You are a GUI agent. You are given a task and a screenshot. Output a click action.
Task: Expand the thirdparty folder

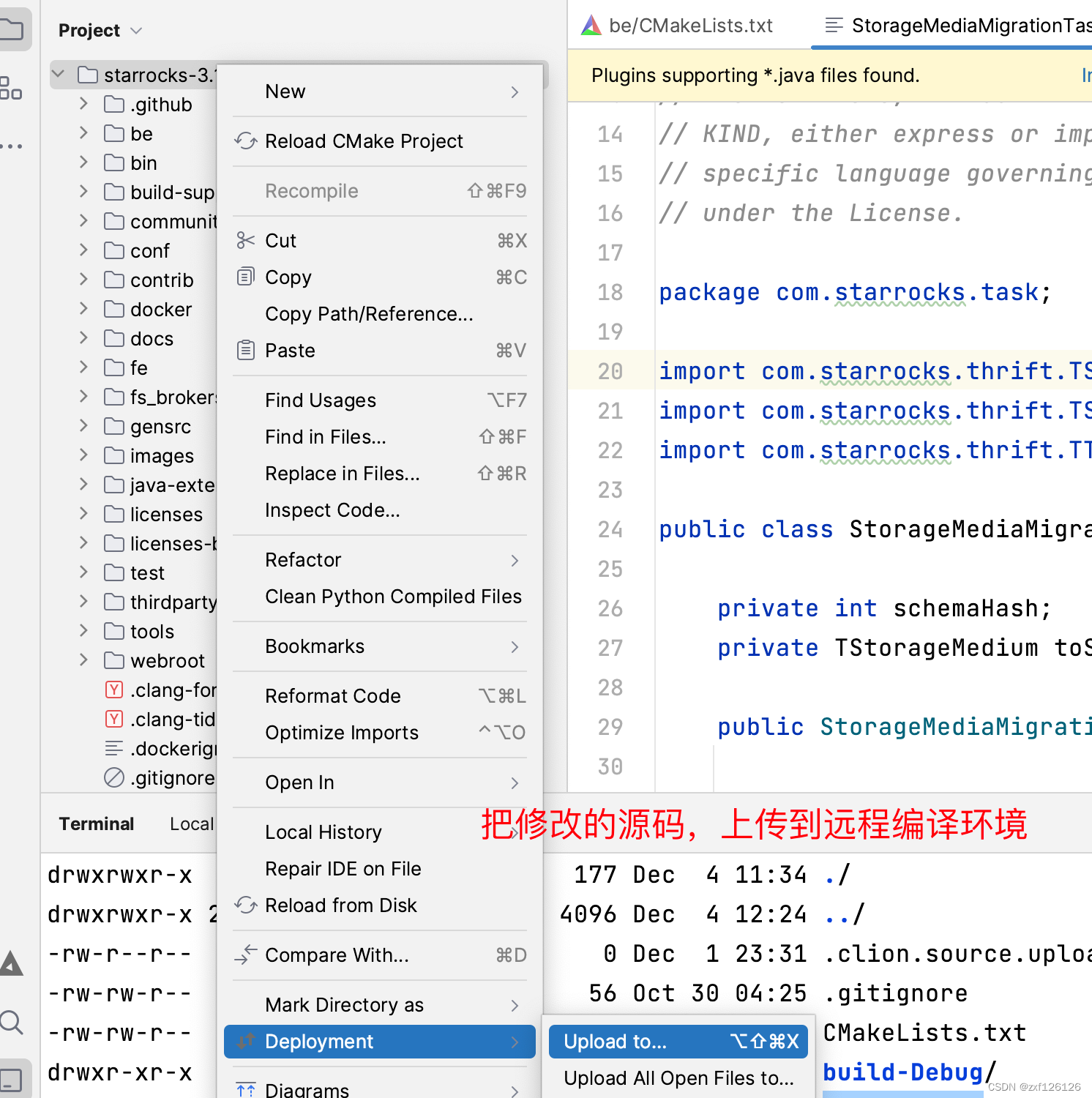click(83, 602)
